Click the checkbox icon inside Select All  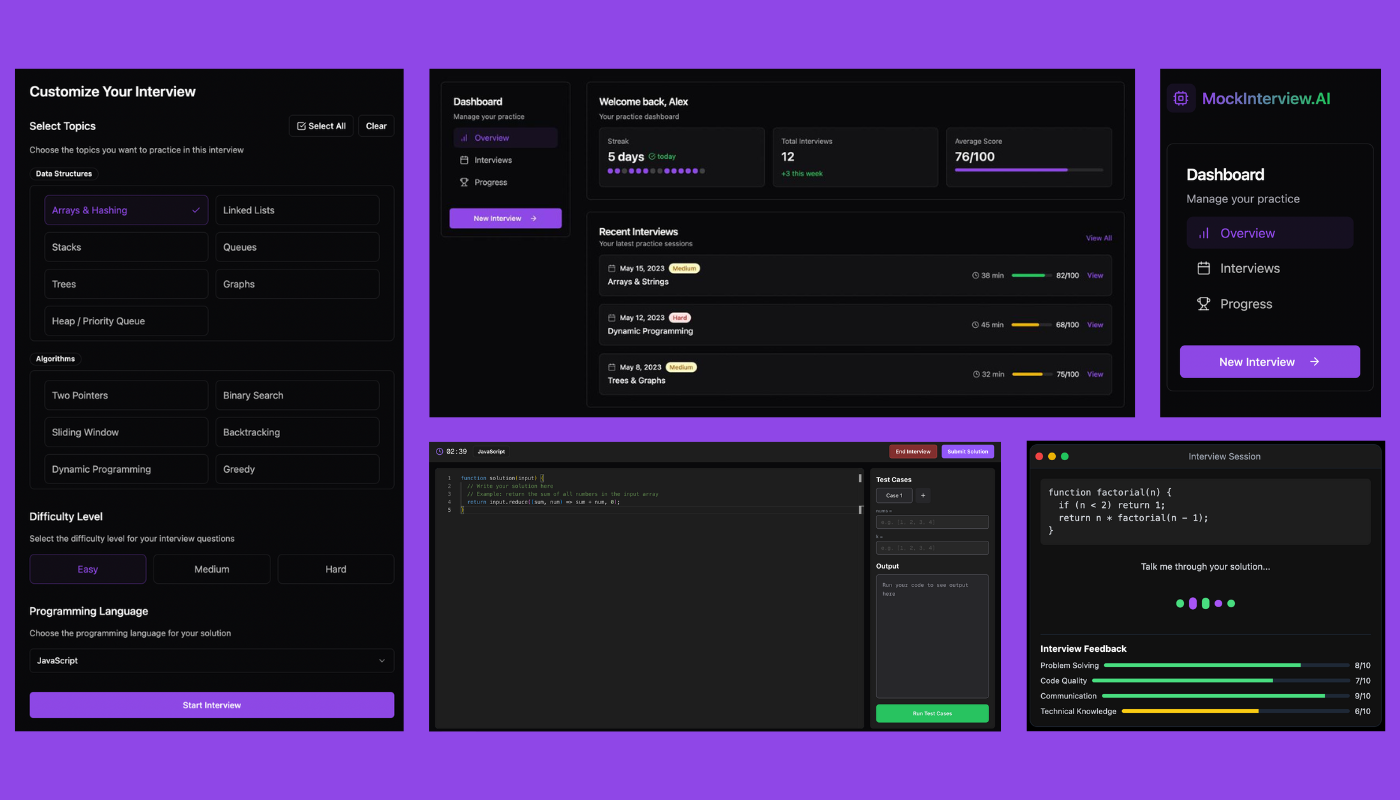click(301, 126)
